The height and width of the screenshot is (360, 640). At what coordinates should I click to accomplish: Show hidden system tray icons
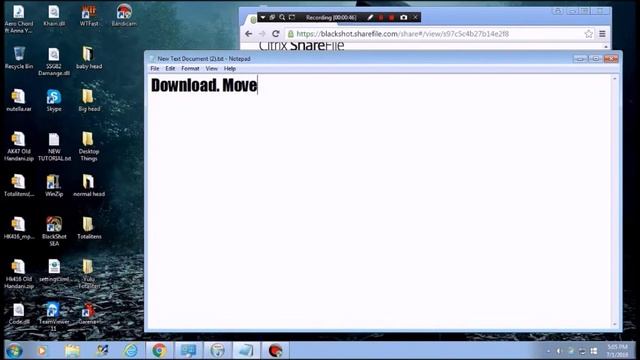pos(548,351)
